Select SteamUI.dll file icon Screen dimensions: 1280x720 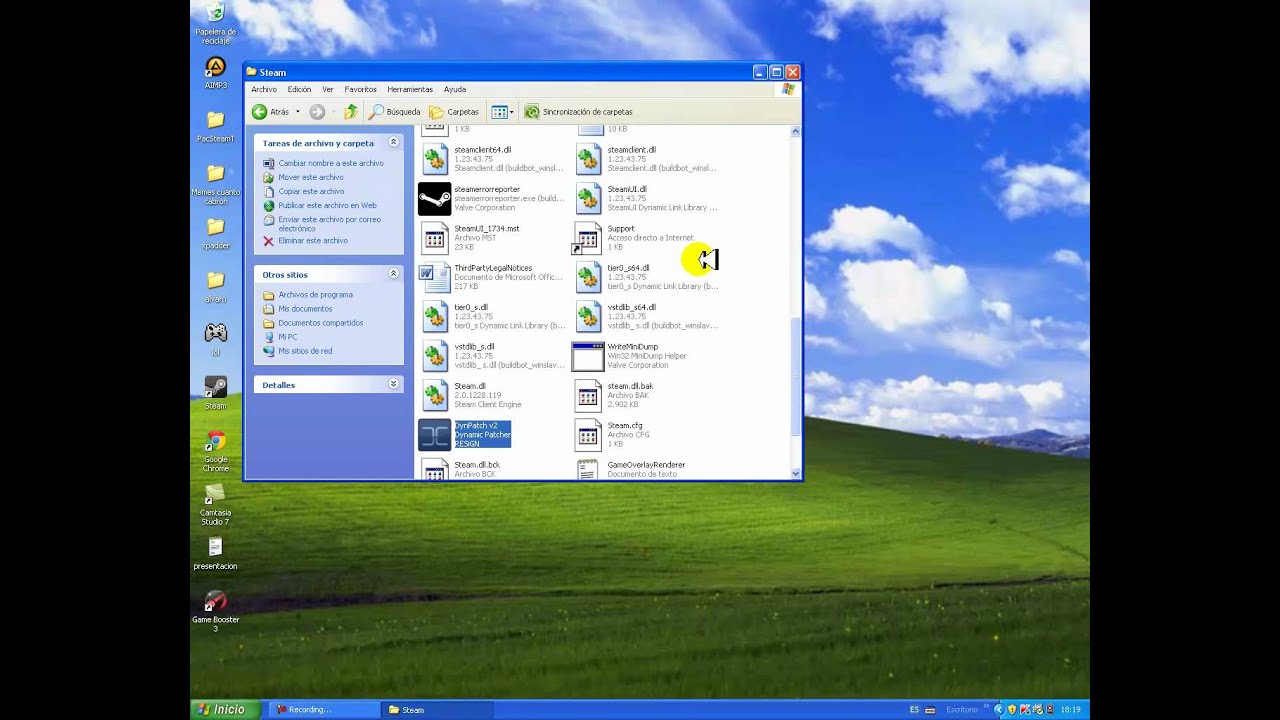[588, 198]
